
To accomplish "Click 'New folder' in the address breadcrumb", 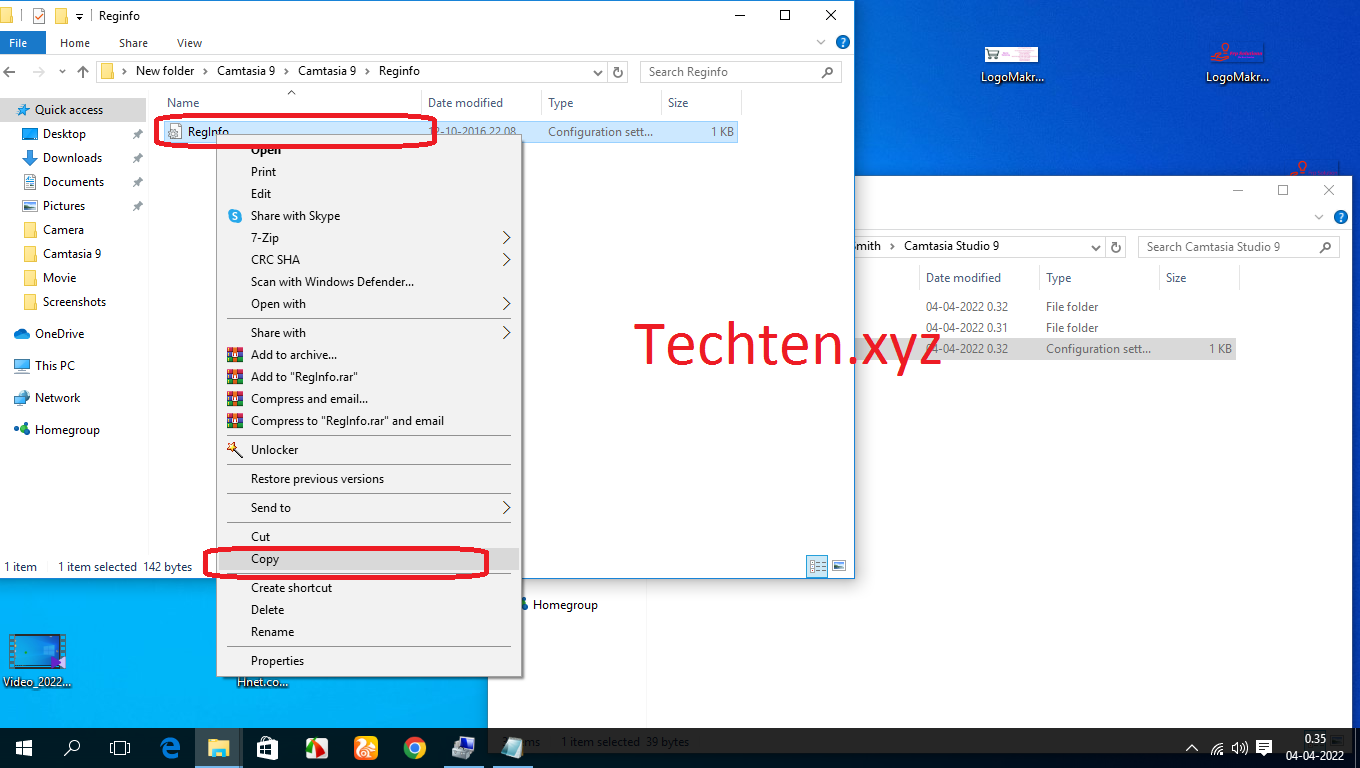I will pos(165,71).
